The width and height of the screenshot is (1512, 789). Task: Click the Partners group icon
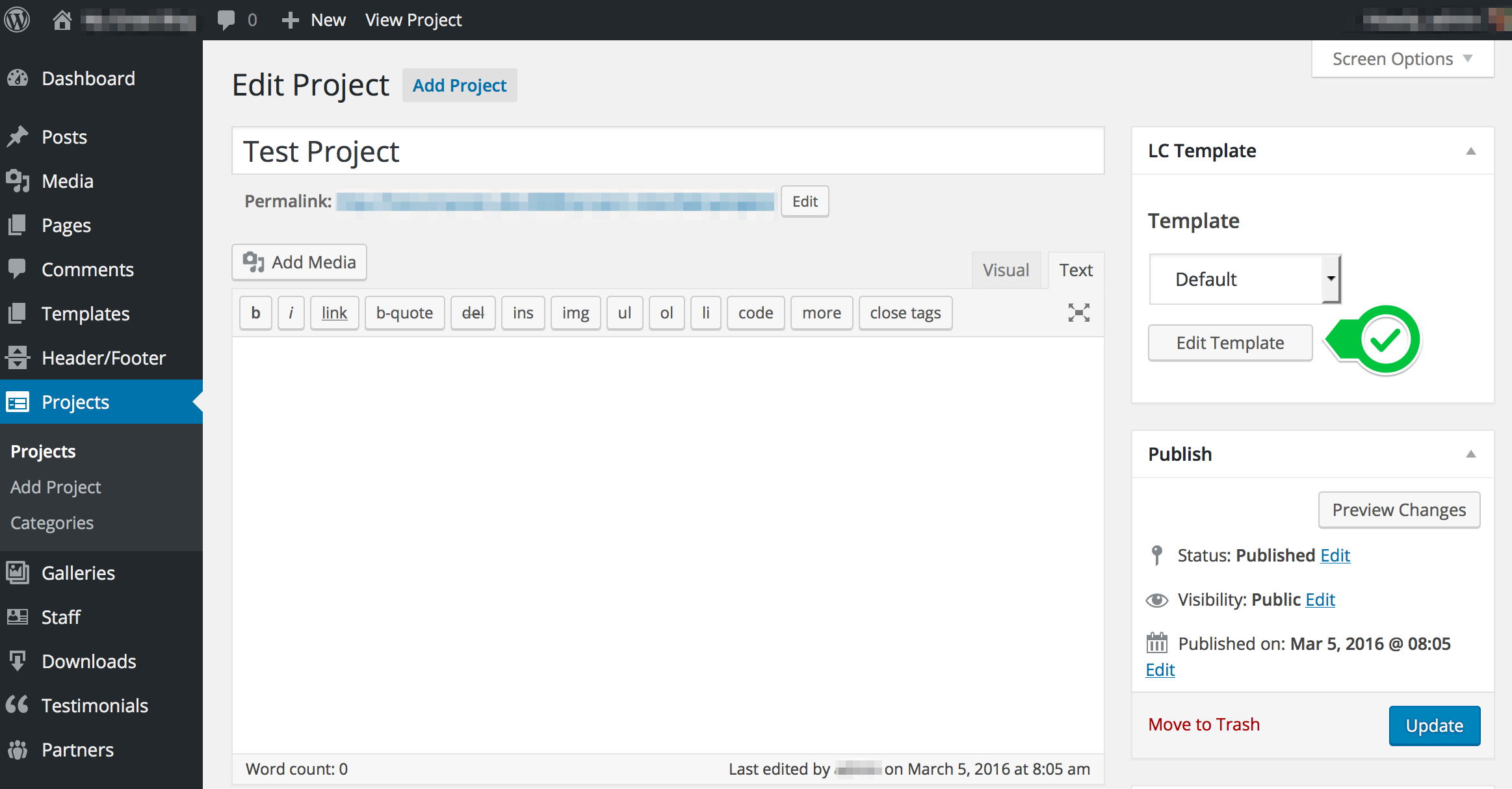(18, 749)
